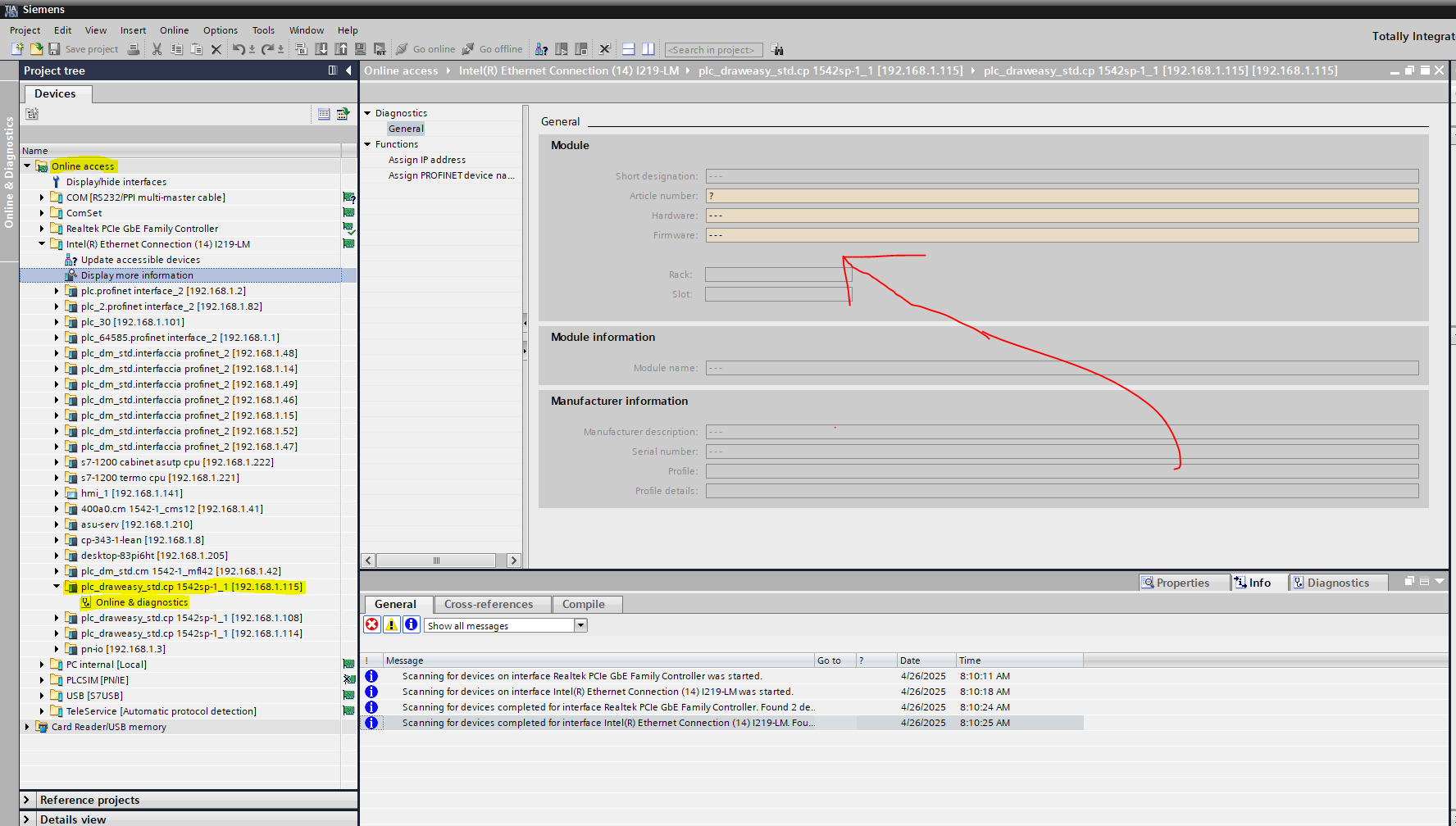The height and width of the screenshot is (826, 1456).
Task: Open the Show all messages dropdown
Action: 580,625
